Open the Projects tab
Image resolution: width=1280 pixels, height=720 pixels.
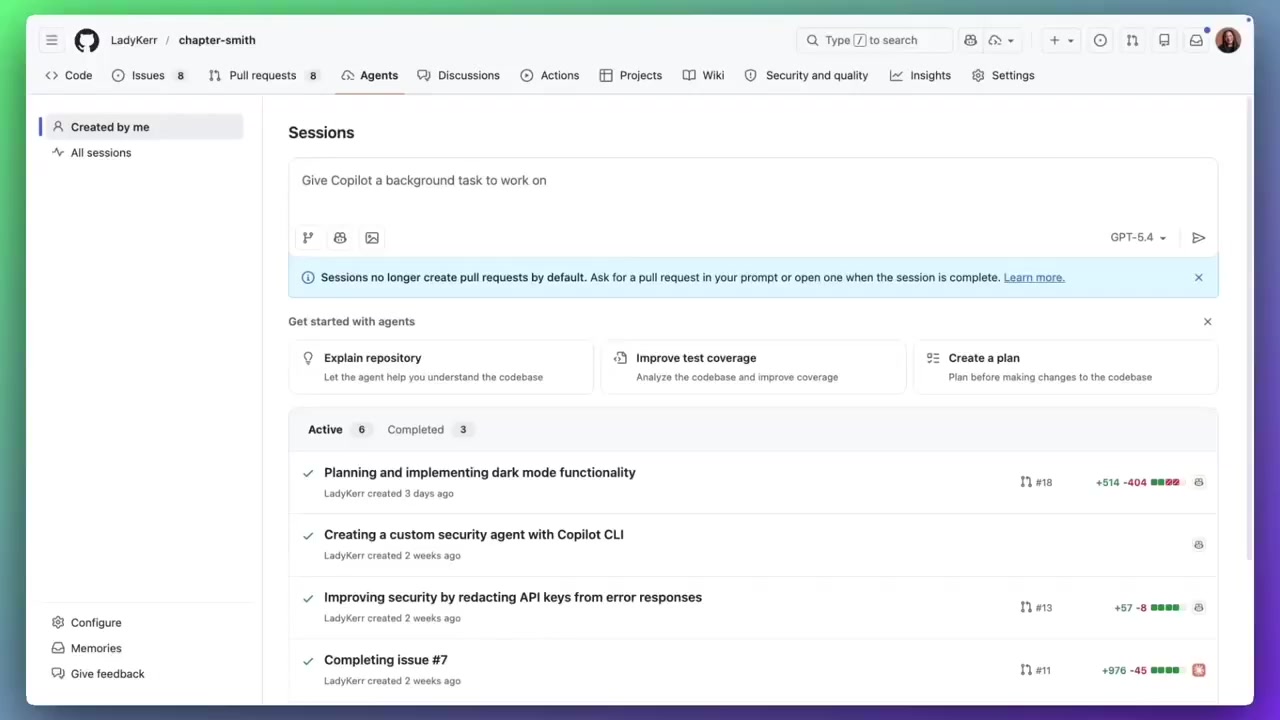(631, 75)
